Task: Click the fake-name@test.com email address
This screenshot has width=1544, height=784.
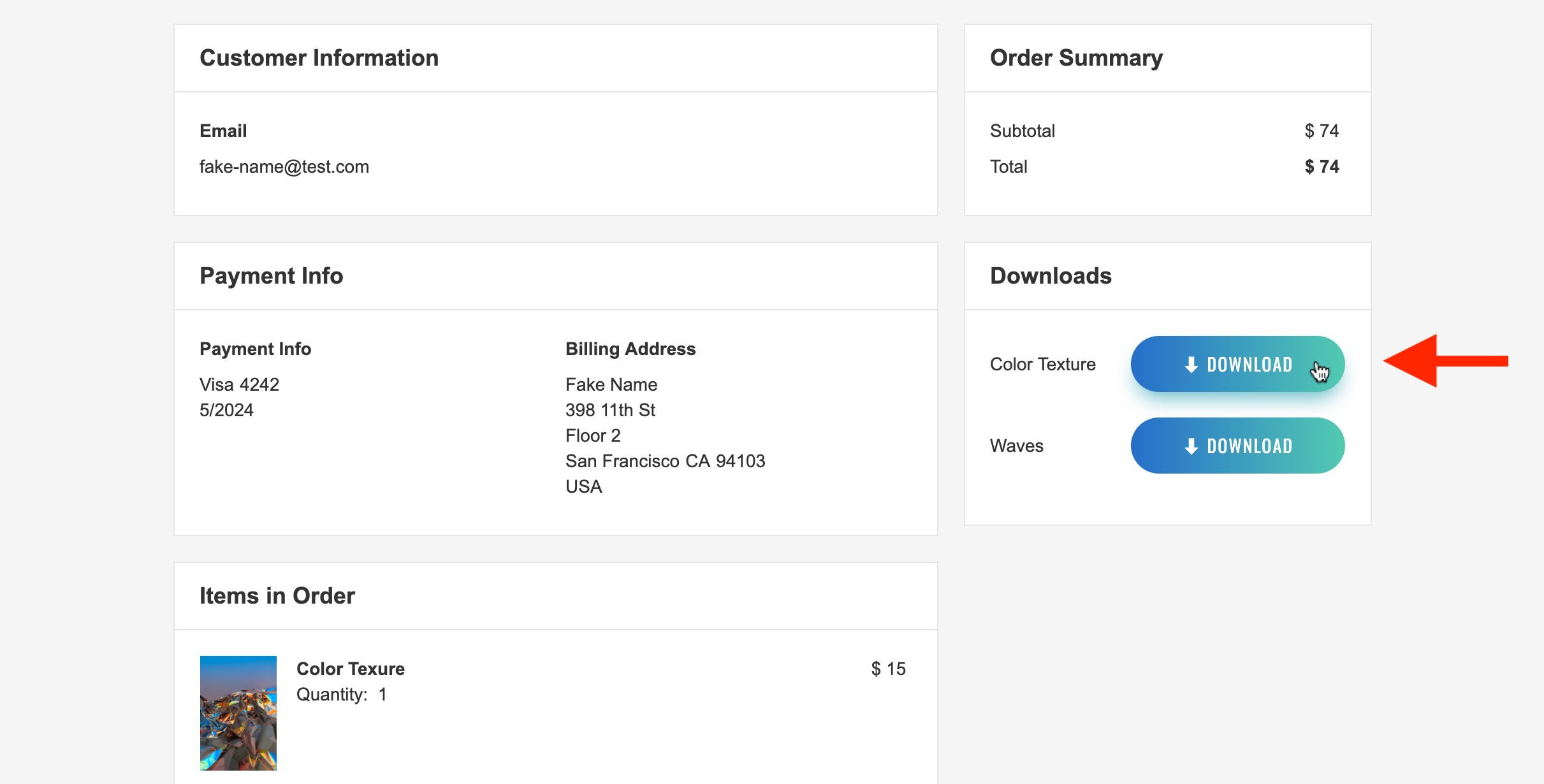Action: [x=284, y=167]
